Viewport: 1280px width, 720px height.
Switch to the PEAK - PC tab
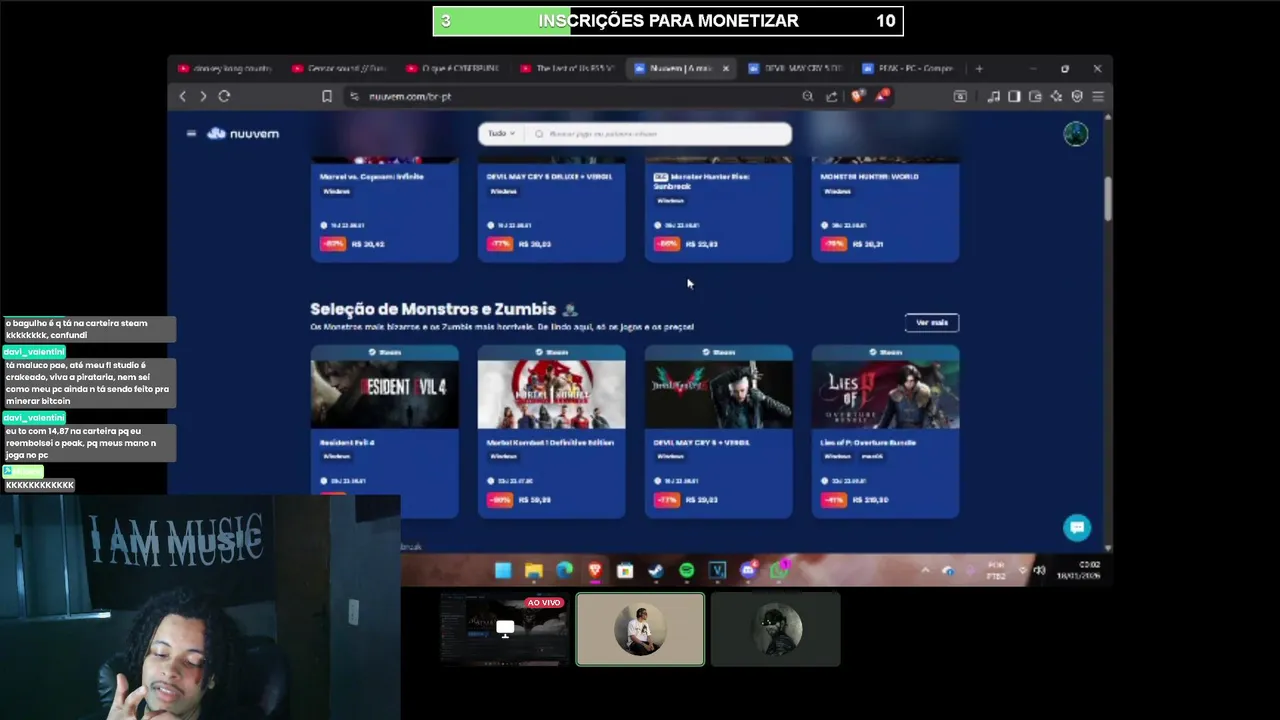click(x=910, y=68)
